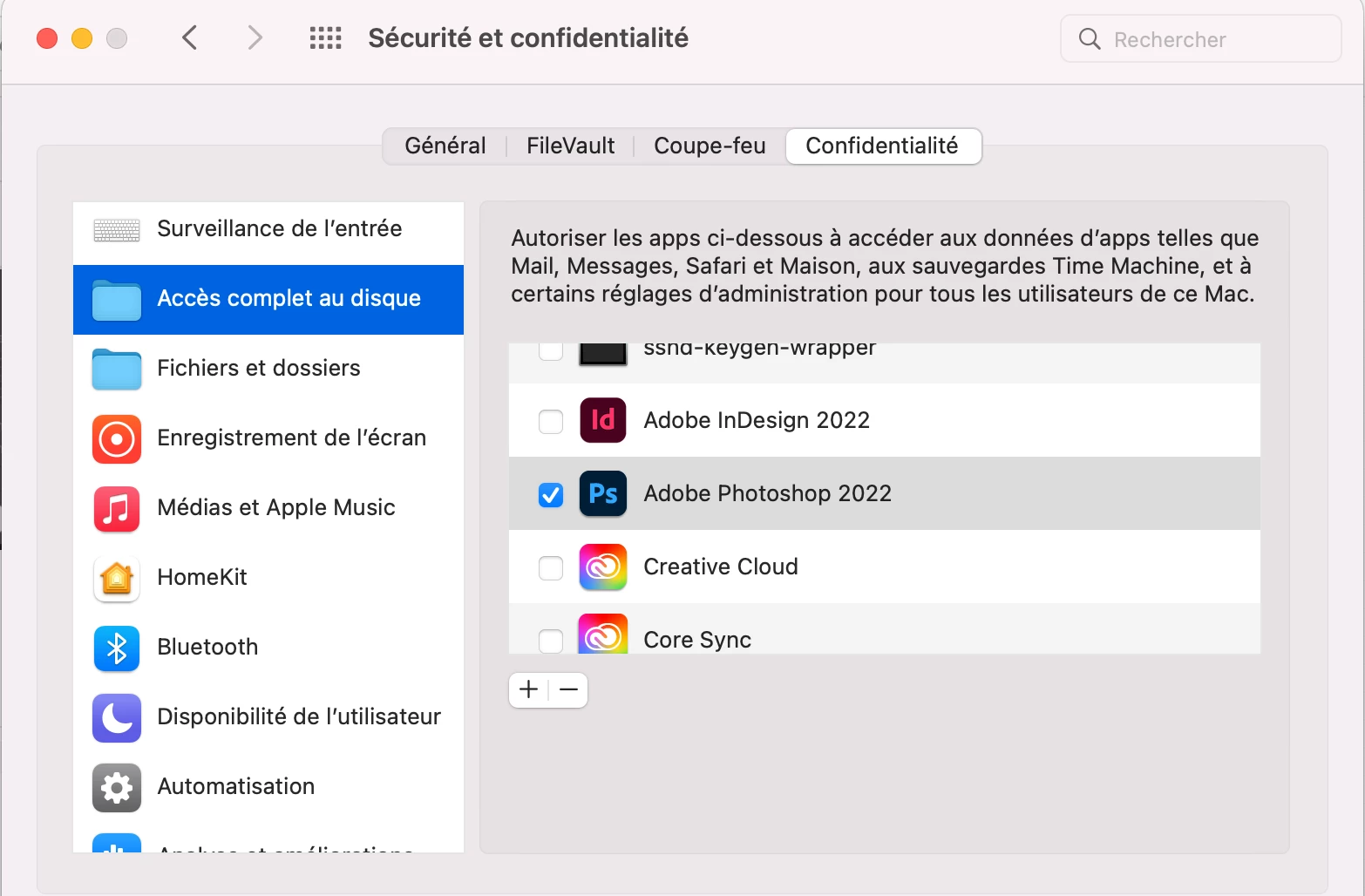Click the Adobe Photoshop 2022 Ps icon
The height and width of the screenshot is (896, 1365).
point(603,493)
